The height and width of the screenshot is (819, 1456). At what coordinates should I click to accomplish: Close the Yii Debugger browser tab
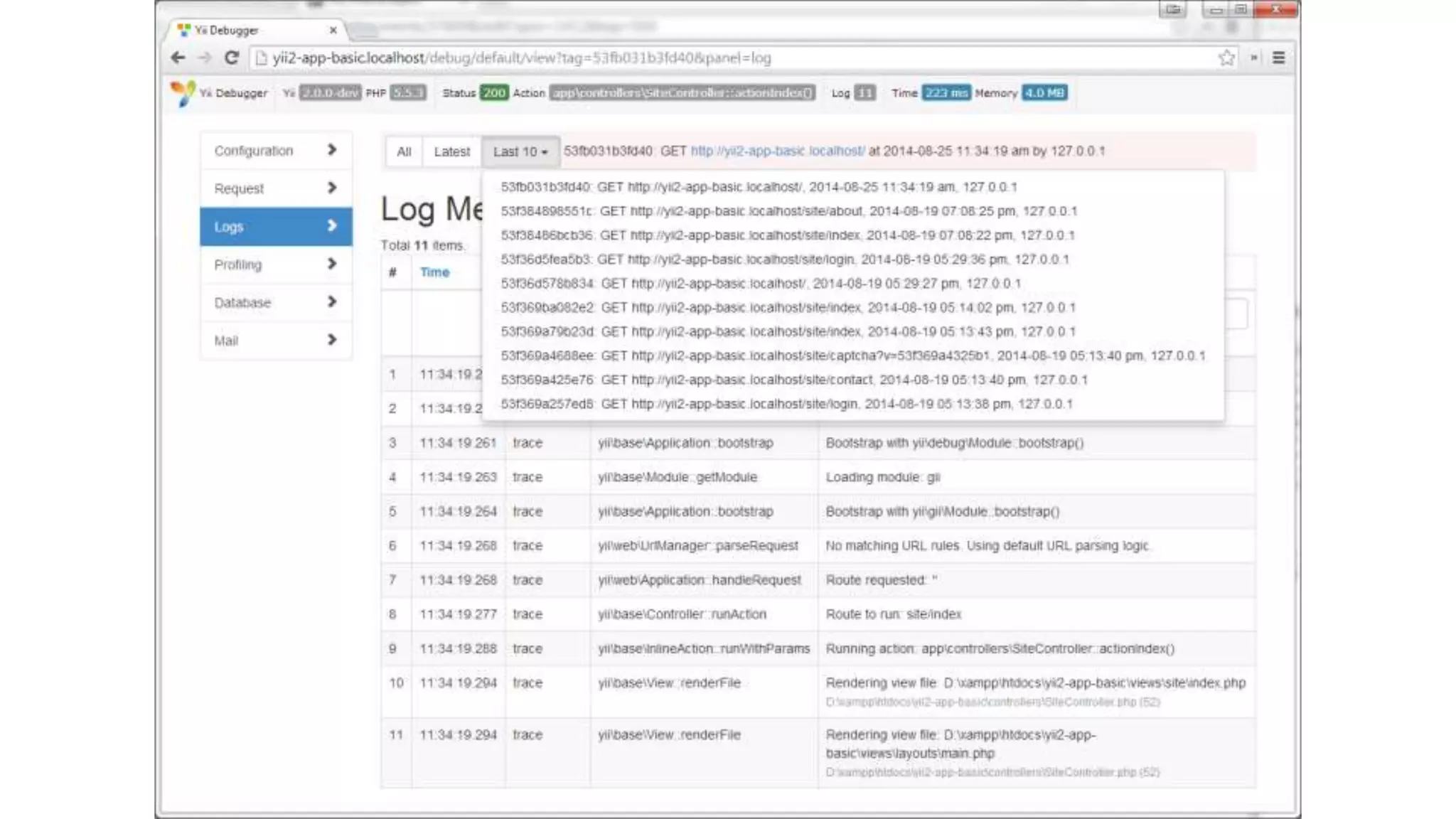(333, 30)
